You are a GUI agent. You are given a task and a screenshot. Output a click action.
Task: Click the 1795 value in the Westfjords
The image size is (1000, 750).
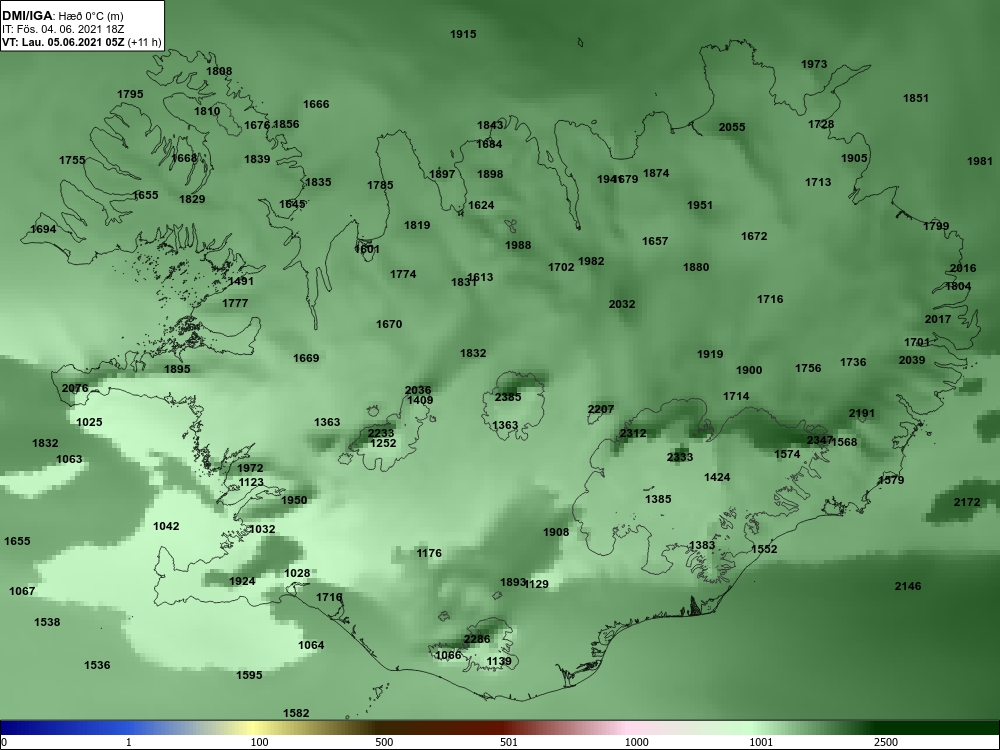coord(130,94)
